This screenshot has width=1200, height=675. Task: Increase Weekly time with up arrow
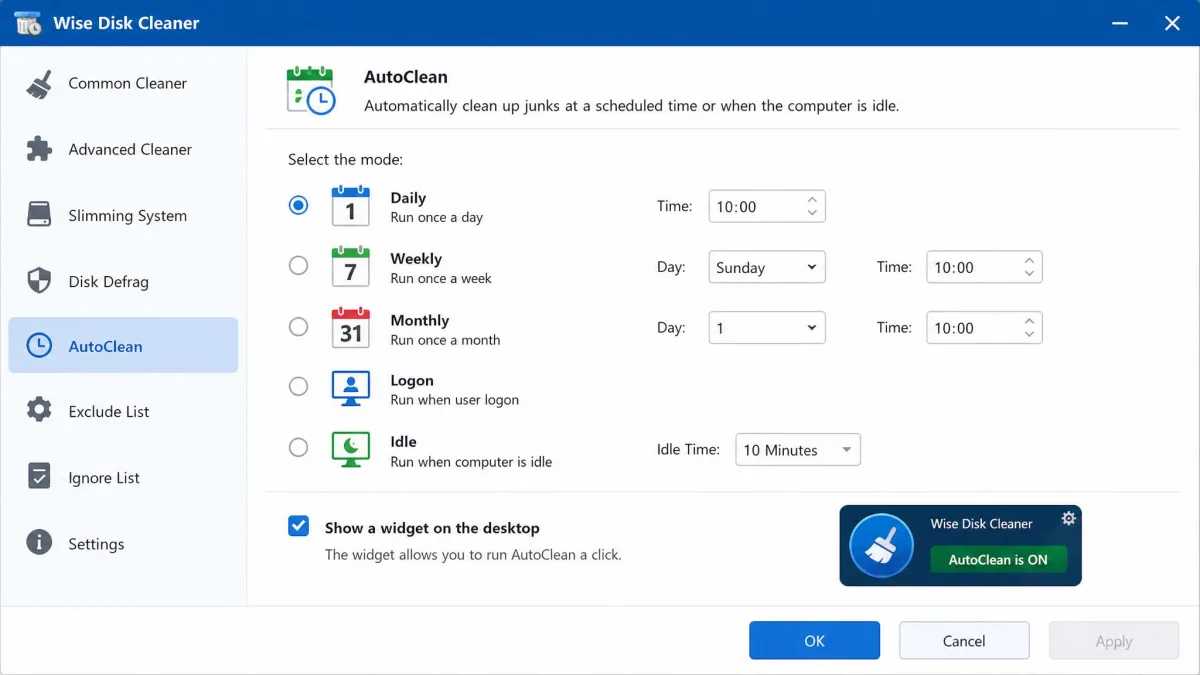pos(1029,259)
